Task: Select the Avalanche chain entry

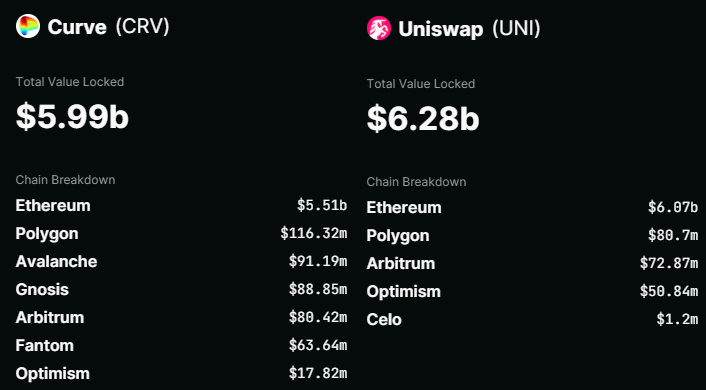Action: click(181, 261)
